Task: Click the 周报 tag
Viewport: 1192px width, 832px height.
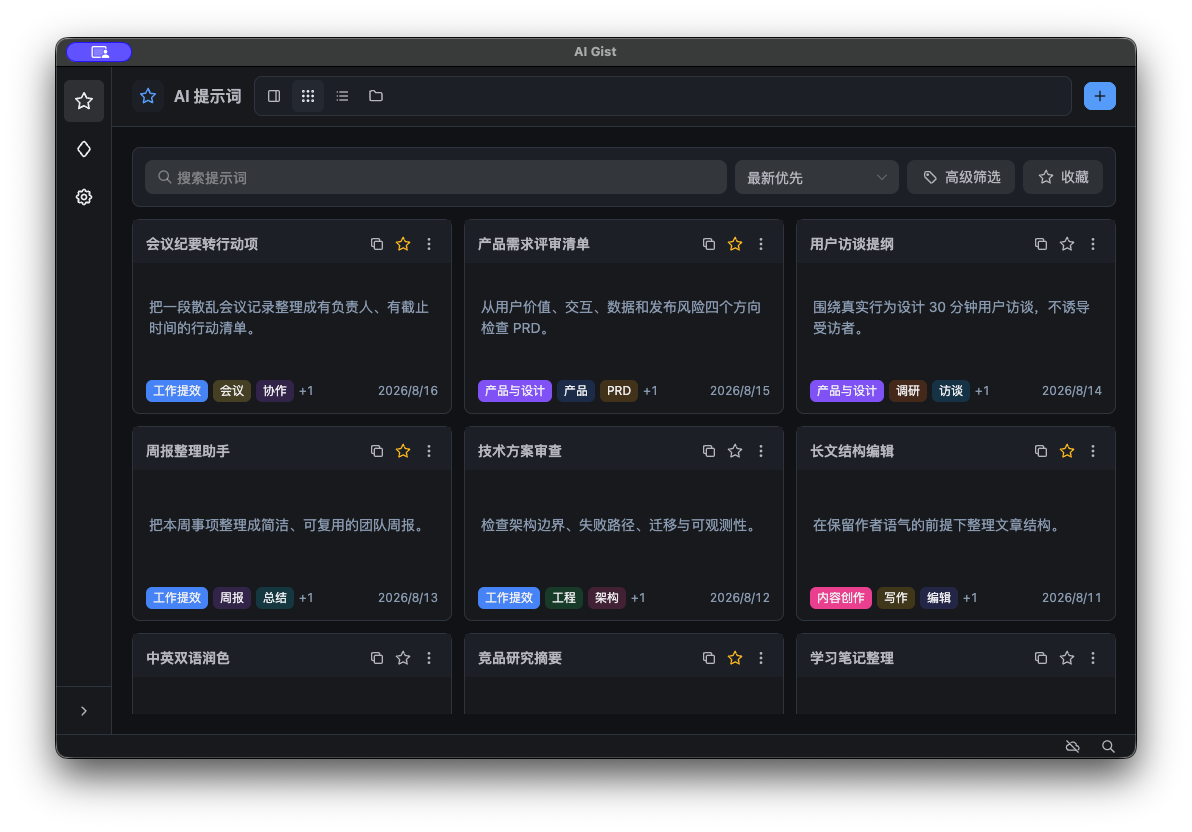Action: click(x=232, y=598)
